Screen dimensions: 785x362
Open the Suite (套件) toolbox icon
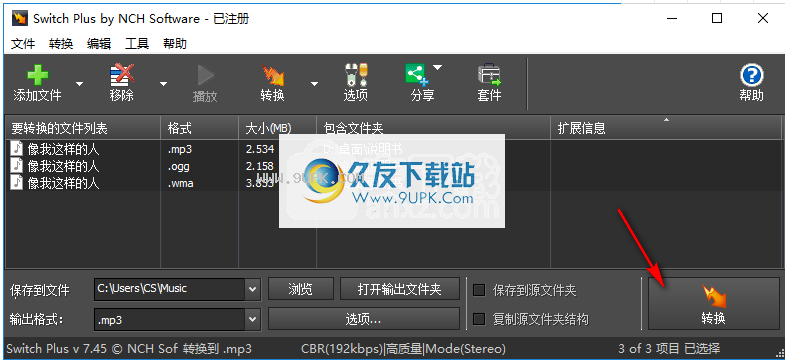(x=489, y=76)
